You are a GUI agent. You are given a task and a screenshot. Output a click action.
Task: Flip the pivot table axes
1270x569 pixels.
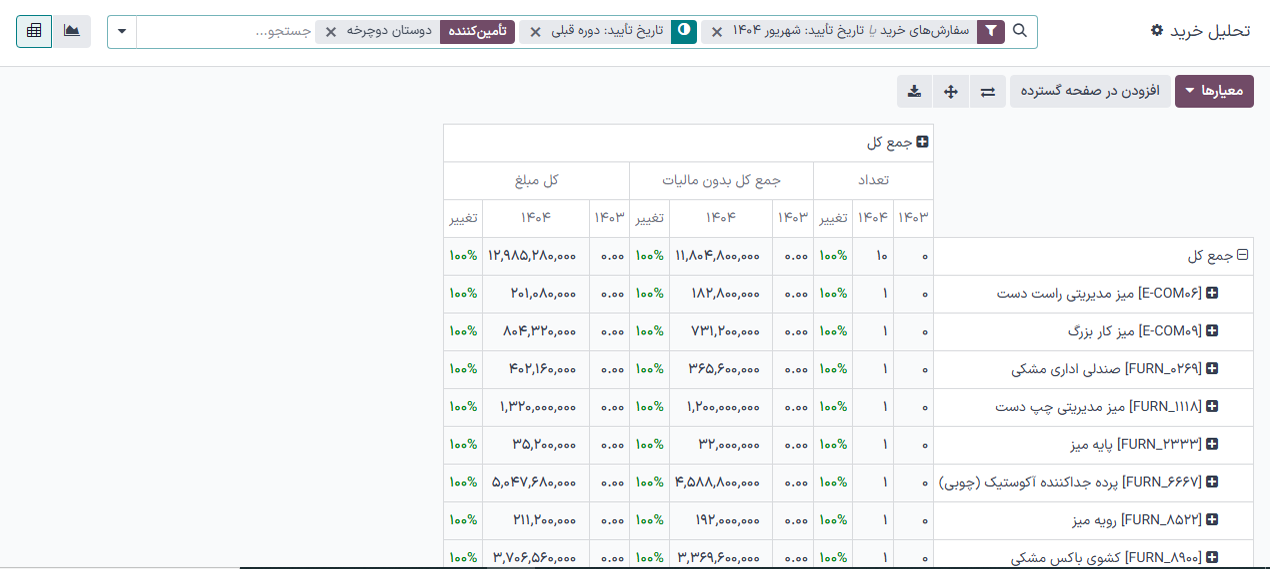tap(988, 91)
